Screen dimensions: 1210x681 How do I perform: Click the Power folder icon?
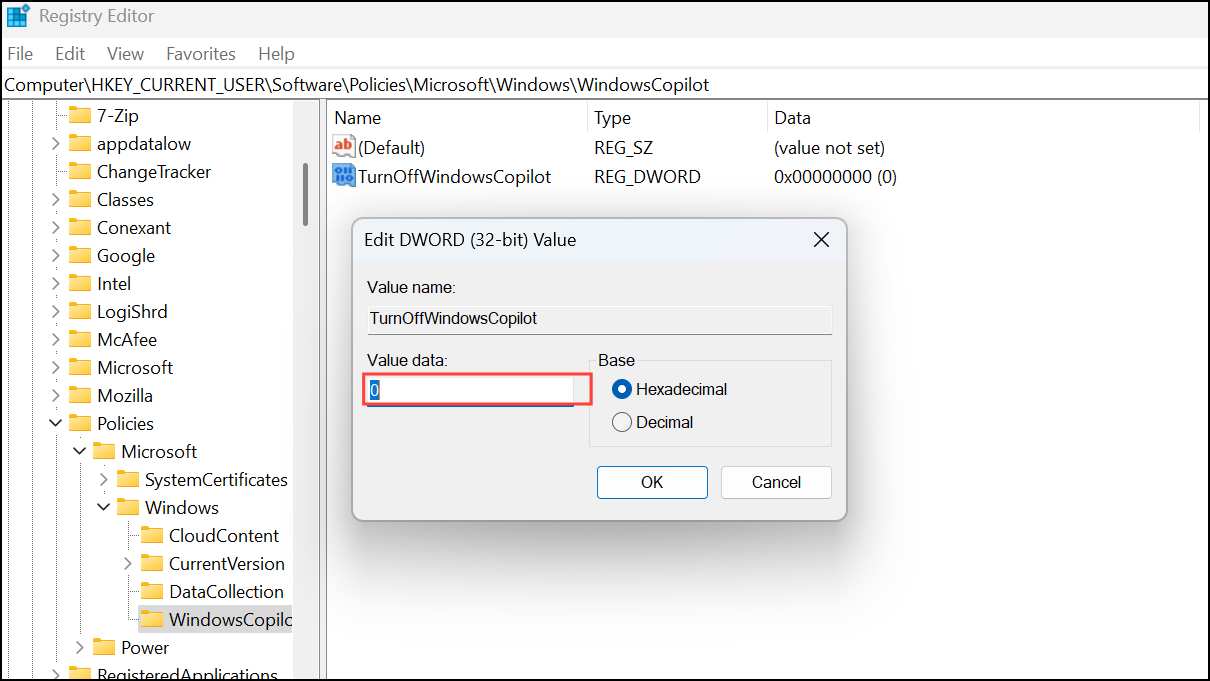pos(104,647)
